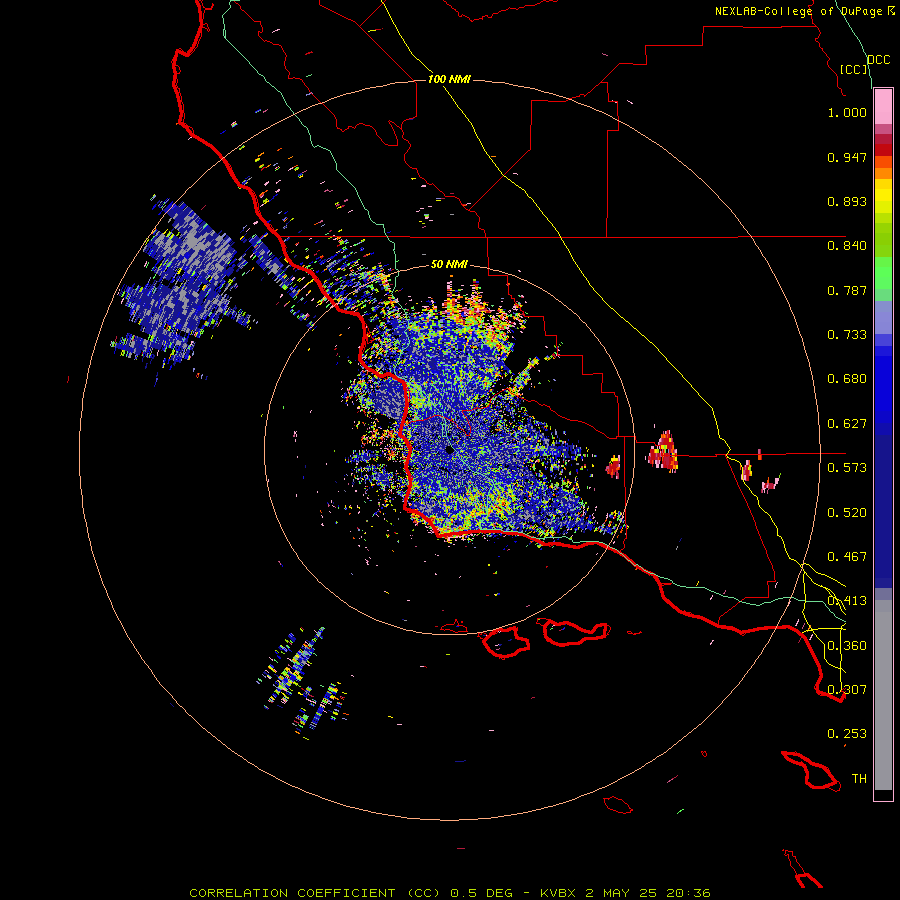Click the TH threshold label

click(x=859, y=778)
